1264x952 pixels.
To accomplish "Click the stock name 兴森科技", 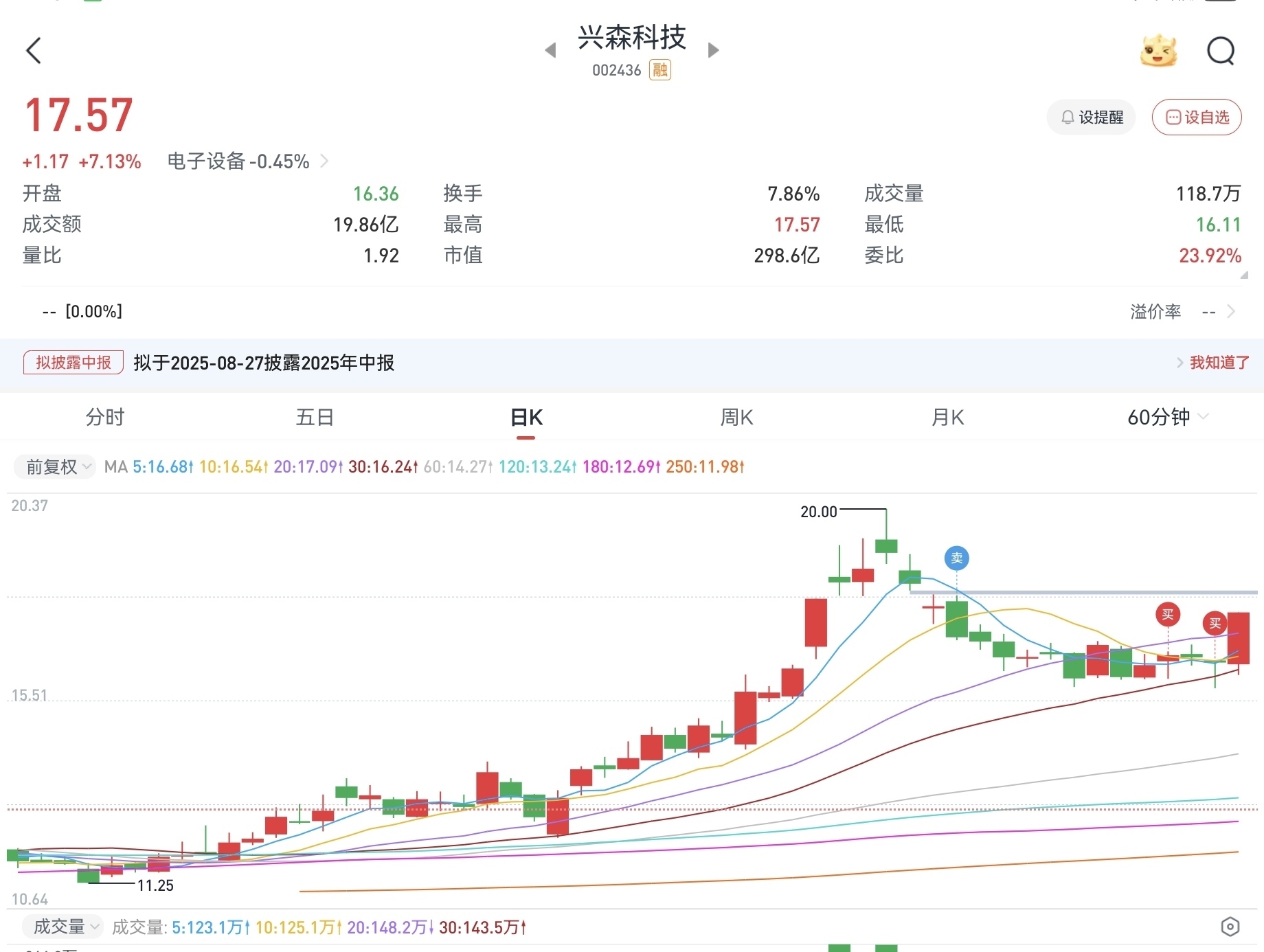I will pos(632,37).
